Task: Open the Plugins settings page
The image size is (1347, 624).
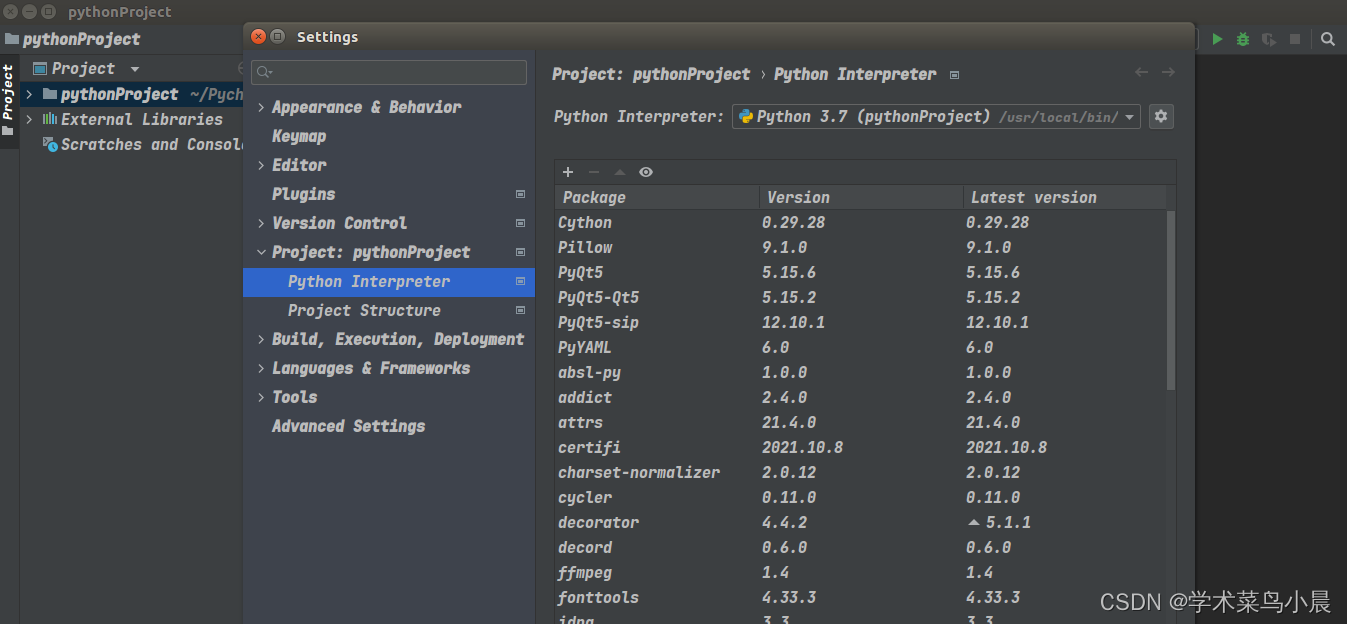Action: [x=303, y=194]
